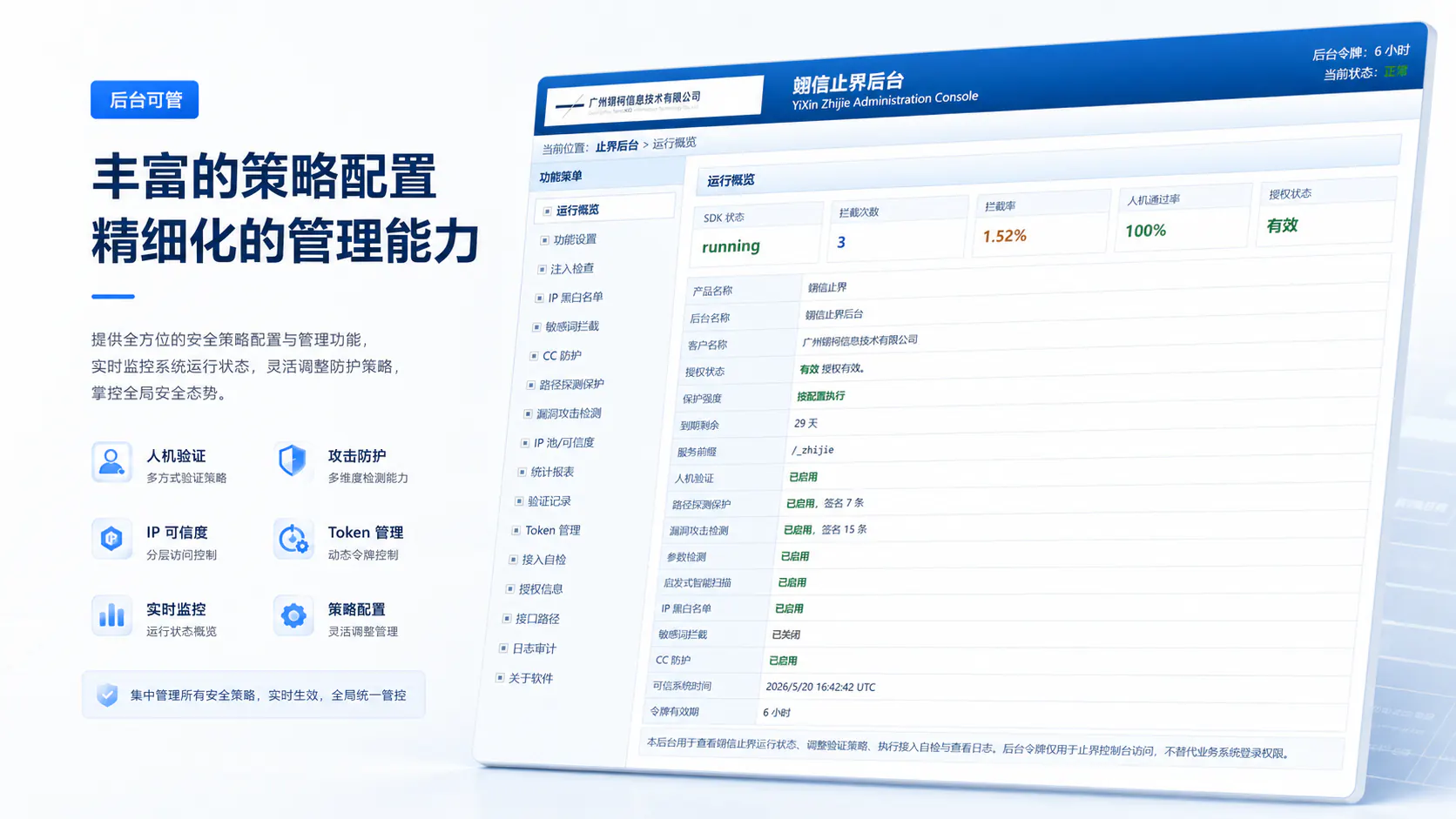Click the /_zhijie service prefix value
The height and width of the screenshot is (819, 1456).
click(x=812, y=450)
